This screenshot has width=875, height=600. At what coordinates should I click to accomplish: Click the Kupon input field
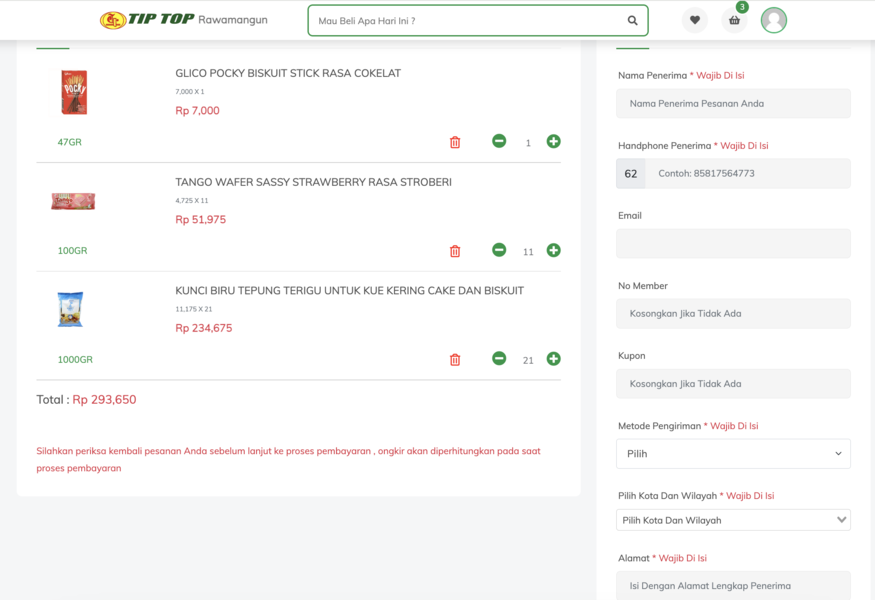coord(733,383)
